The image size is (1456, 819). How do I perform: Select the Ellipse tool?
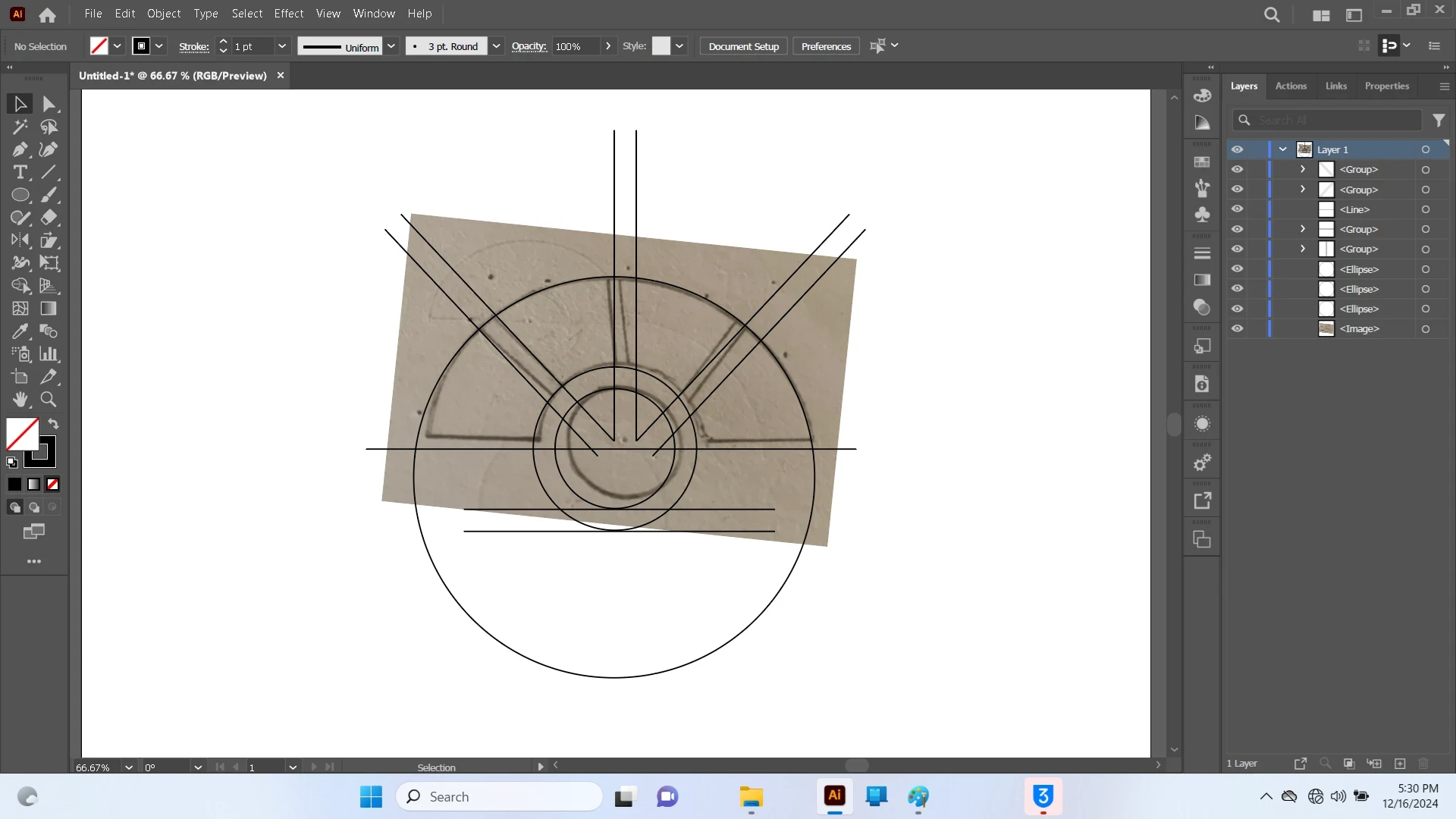[20, 195]
